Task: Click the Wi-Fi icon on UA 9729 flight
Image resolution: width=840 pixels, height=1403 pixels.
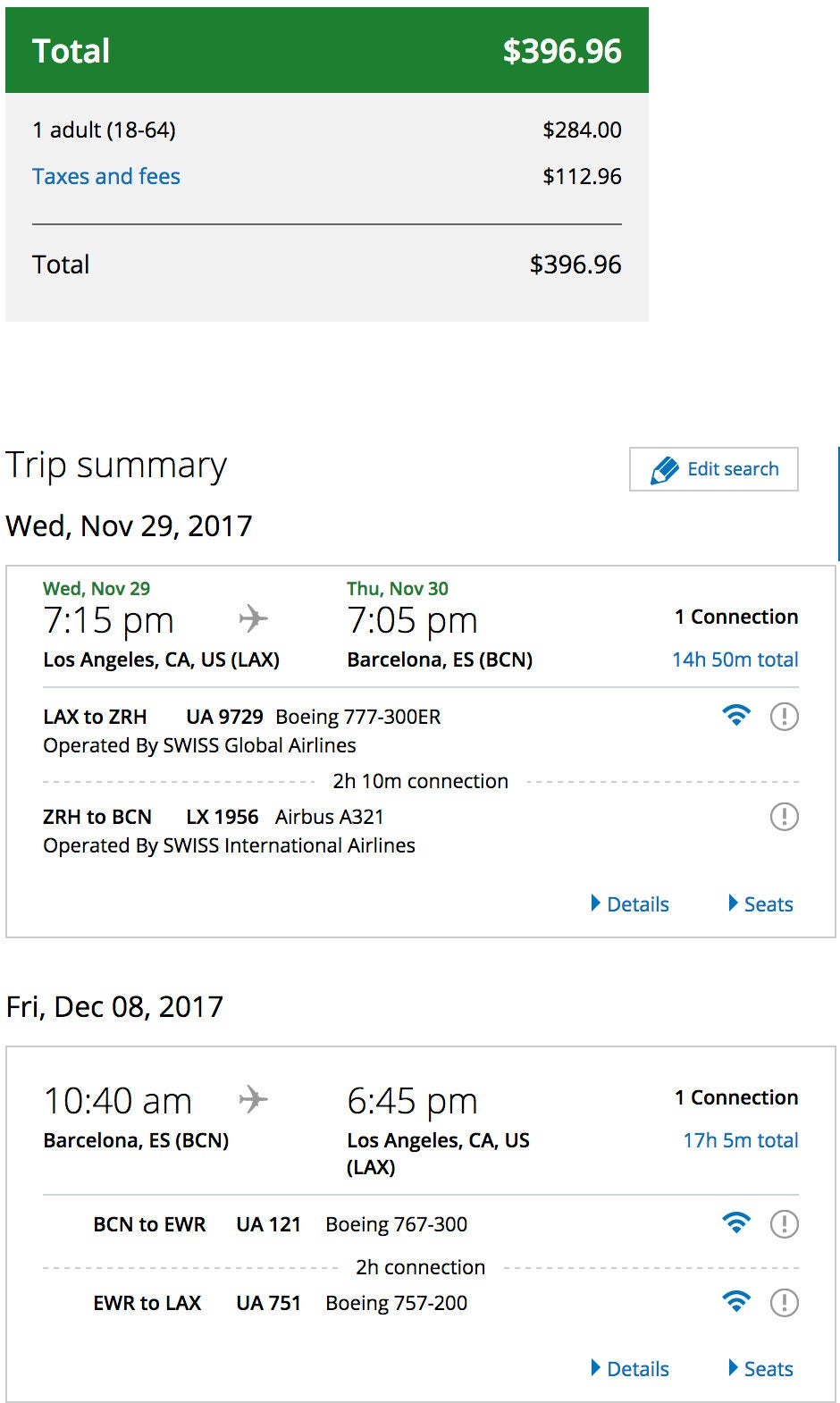Action: pyautogui.click(x=735, y=716)
